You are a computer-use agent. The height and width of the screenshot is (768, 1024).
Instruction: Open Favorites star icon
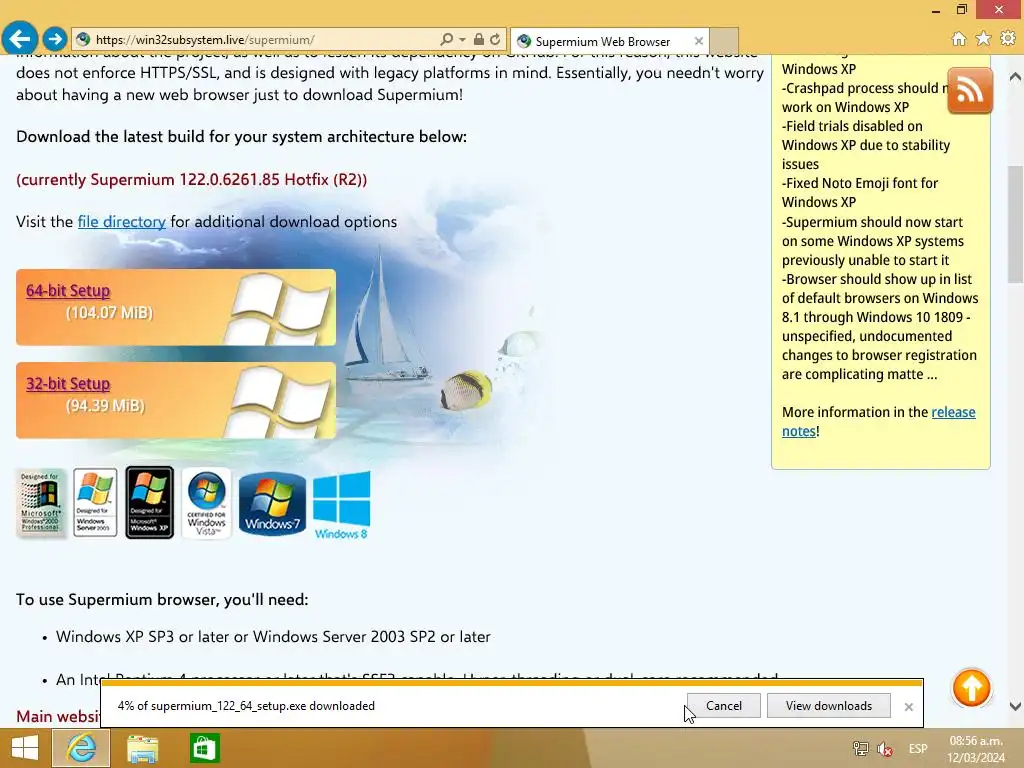(x=983, y=39)
